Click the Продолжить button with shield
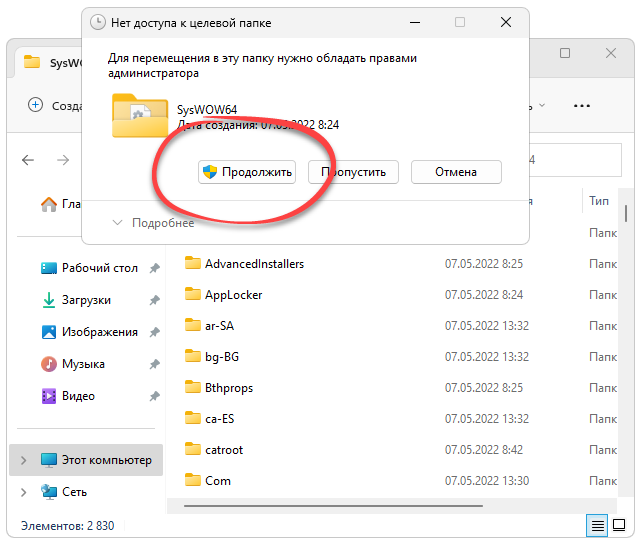The height and width of the screenshot is (543, 640). [x=247, y=172]
